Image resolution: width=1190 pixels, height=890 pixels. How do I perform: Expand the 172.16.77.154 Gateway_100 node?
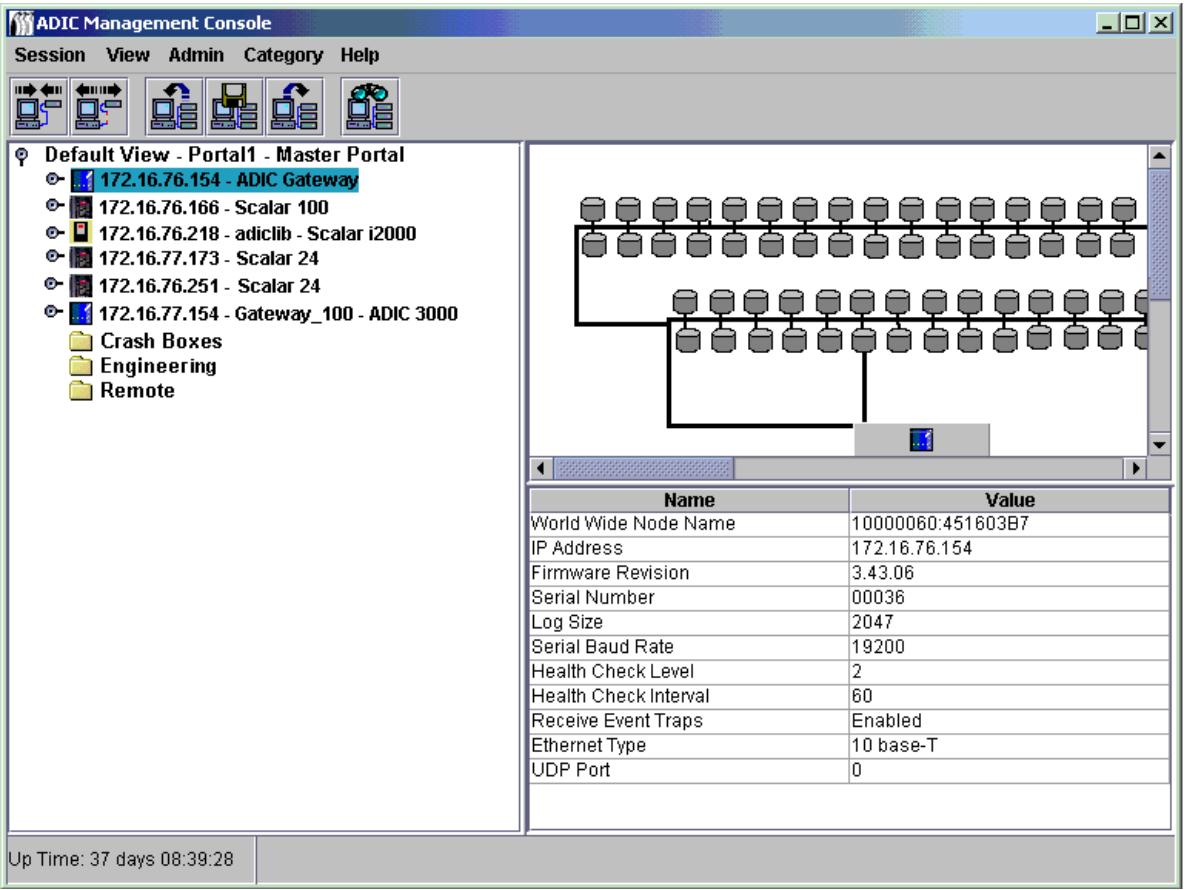click(x=54, y=311)
